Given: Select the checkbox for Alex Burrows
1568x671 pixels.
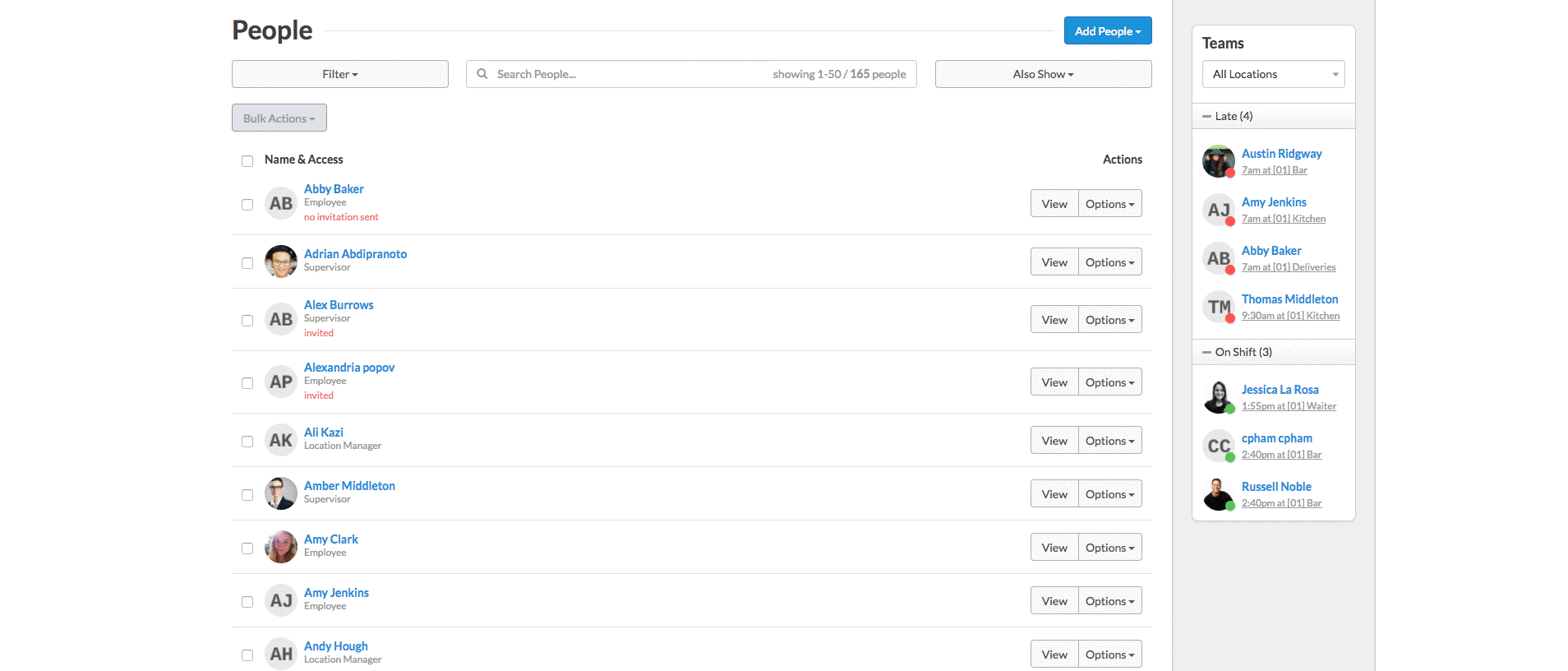Looking at the screenshot, I should (x=247, y=321).
